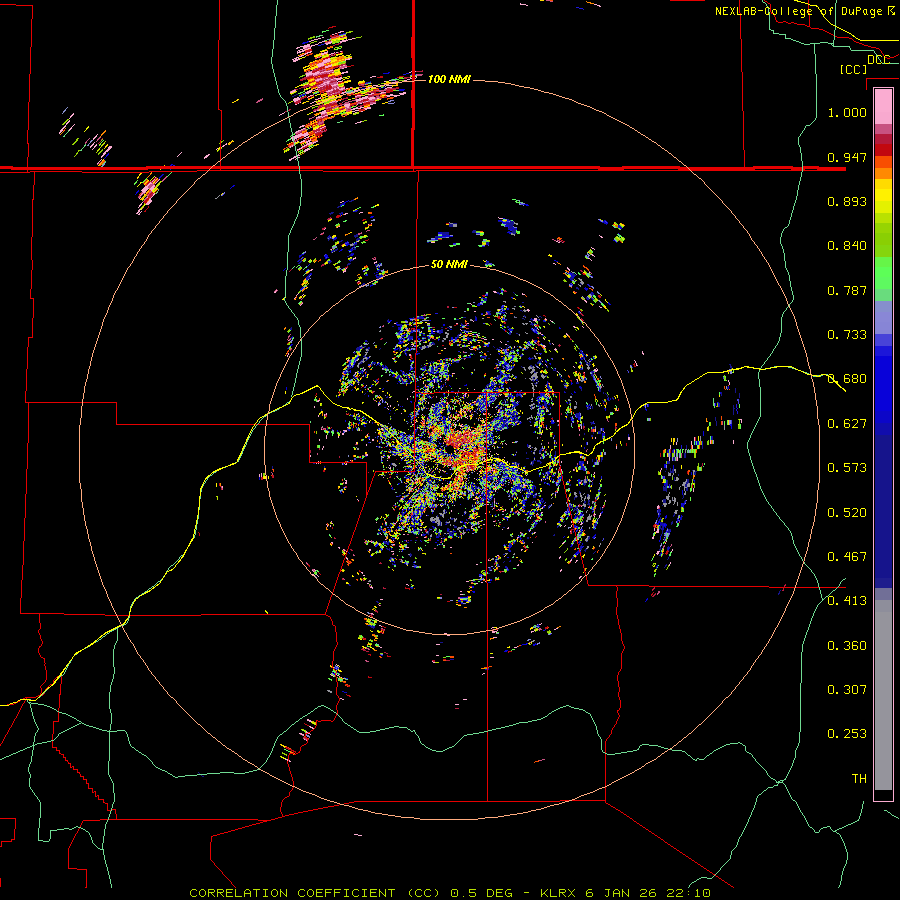This screenshot has height=900, width=900.
Task: Click the "TH" label beside the color bar
Action: pyautogui.click(x=859, y=779)
